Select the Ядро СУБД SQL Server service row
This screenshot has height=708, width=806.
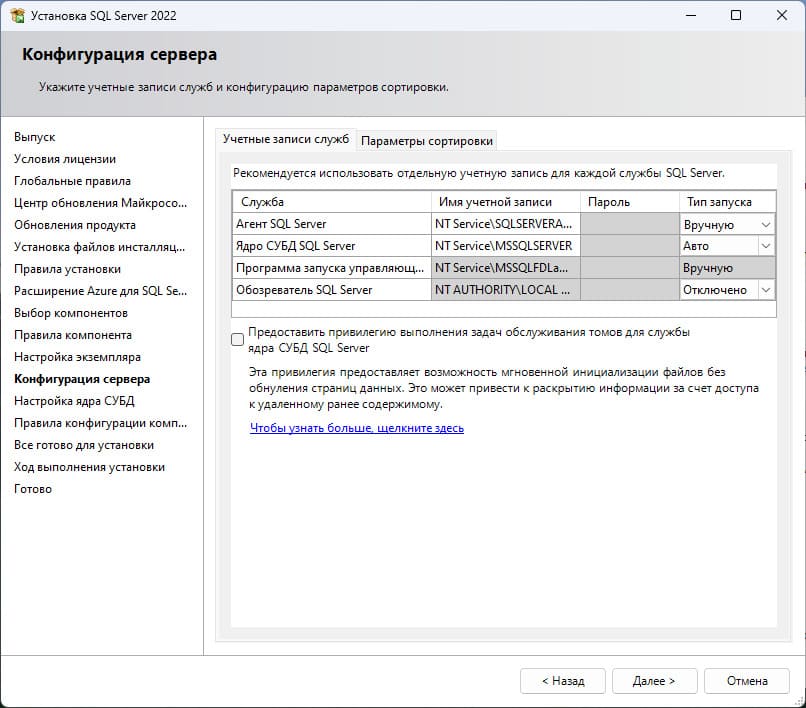(x=332, y=246)
